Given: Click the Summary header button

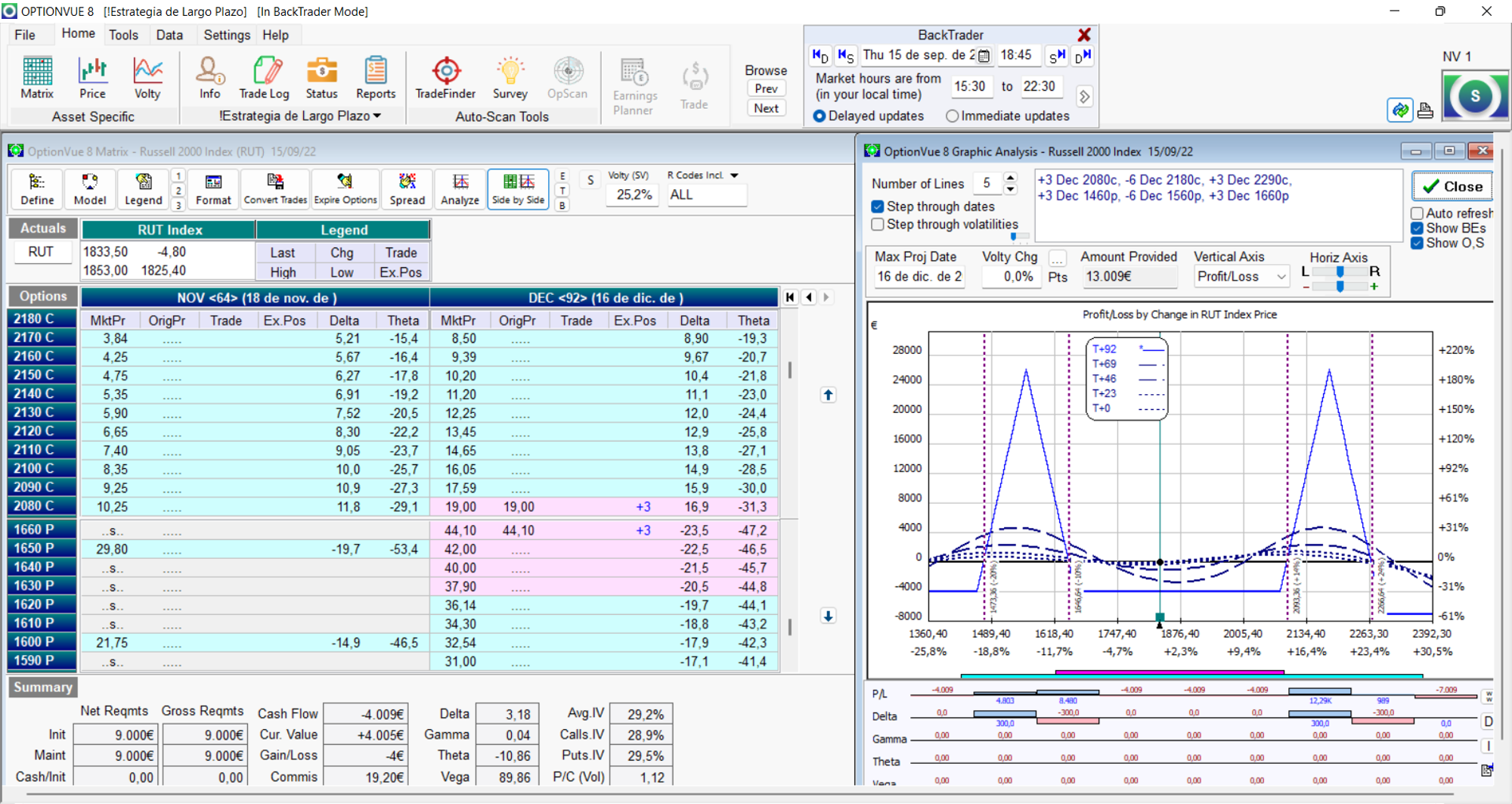Looking at the screenshot, I should [x=43, y=687].
